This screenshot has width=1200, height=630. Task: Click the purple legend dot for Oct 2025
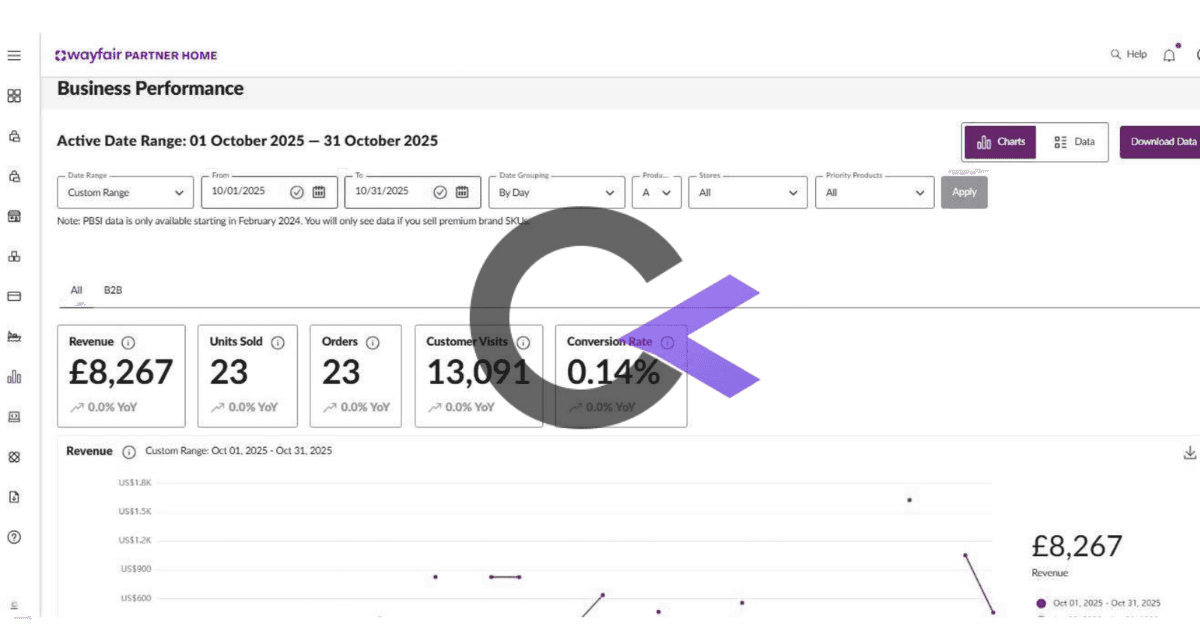pyautogui.click(x=1041, y=603)
